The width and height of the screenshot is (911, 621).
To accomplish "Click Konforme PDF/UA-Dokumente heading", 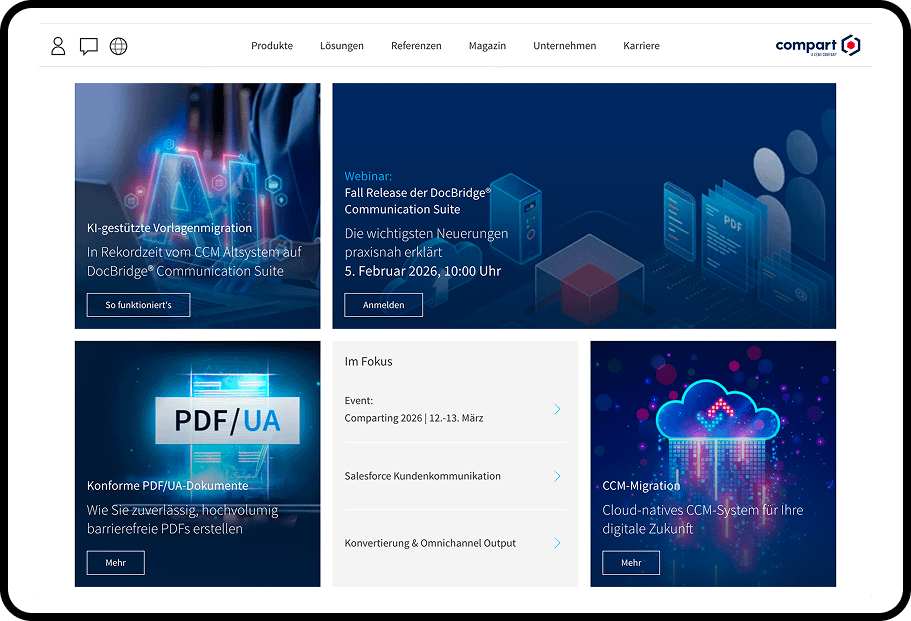I will click(167, 486).
